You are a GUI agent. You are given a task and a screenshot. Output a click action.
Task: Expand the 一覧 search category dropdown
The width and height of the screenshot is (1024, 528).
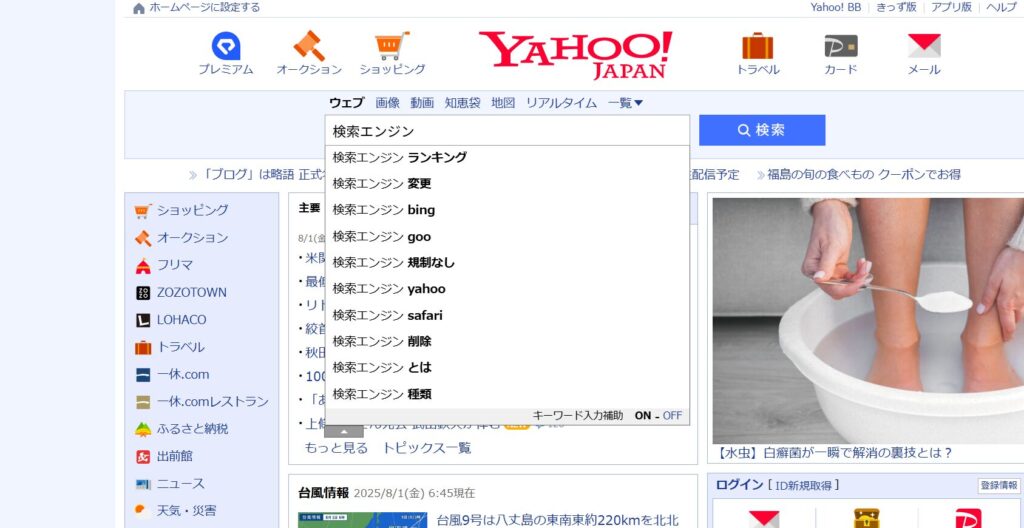[625, 103]
